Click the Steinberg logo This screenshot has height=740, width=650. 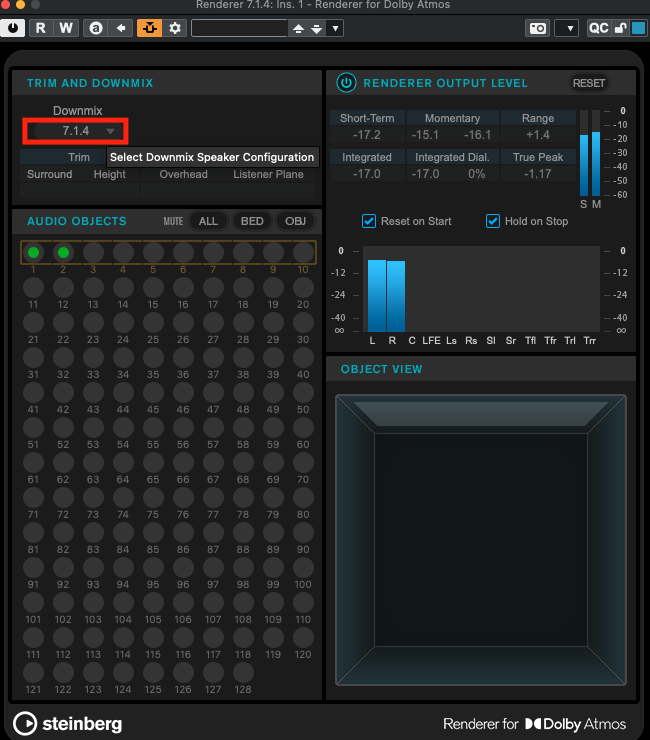tap(68, 723)
